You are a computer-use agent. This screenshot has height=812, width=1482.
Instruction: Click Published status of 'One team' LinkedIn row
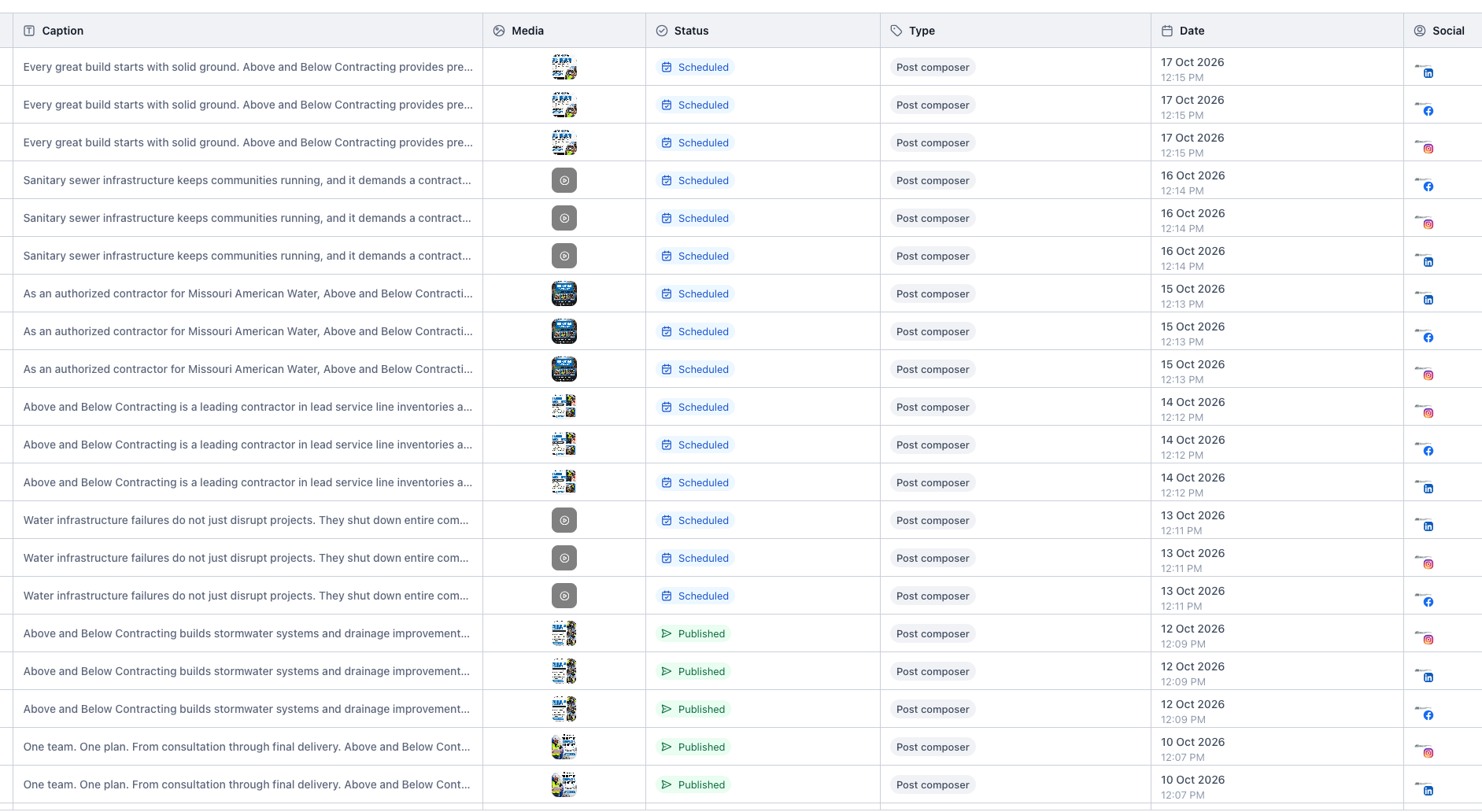click(x=693, y=784)
